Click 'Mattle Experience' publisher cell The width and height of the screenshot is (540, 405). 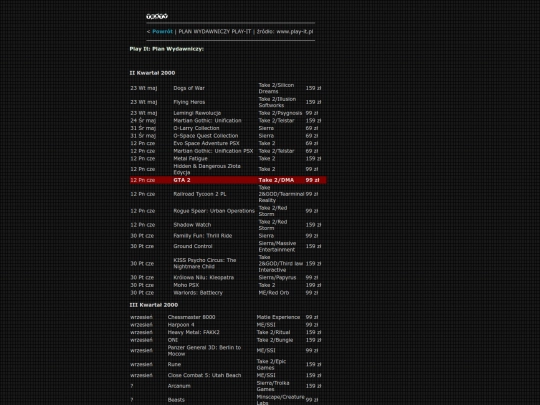coord(278,317)
